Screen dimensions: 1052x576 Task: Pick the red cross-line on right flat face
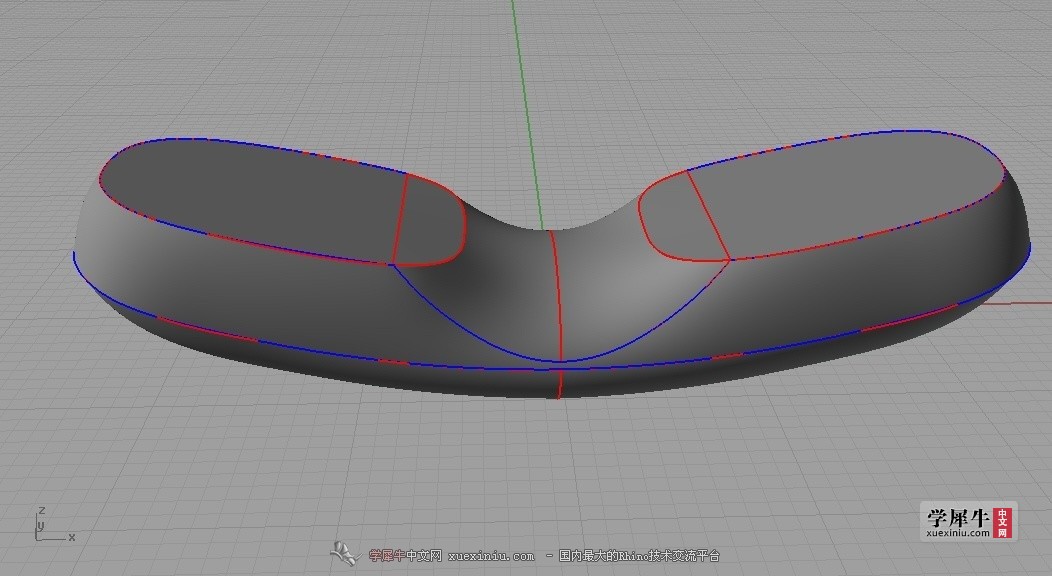(x=708, y=215)
